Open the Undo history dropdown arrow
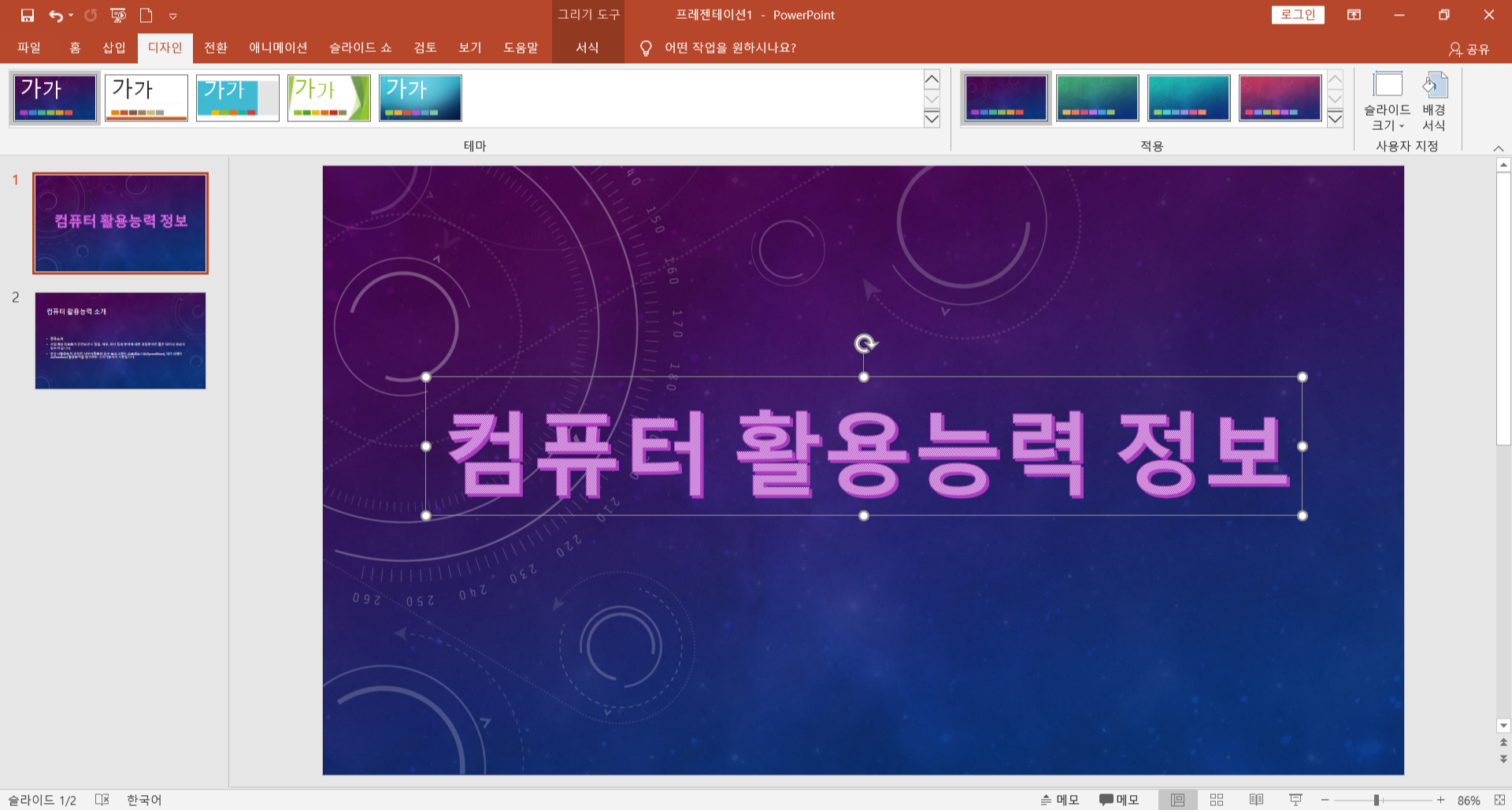1512x810 pixels. 71,15
